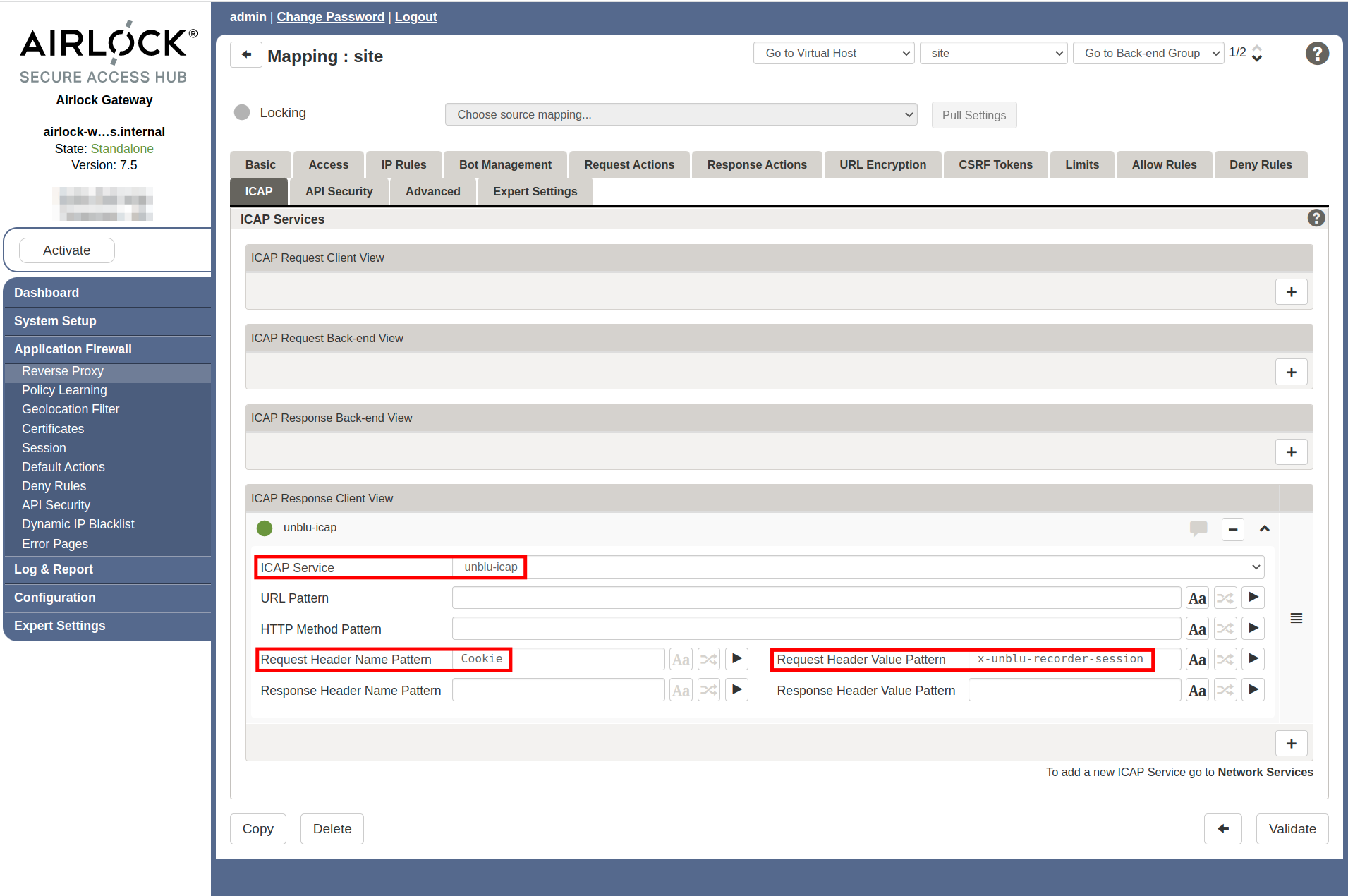Image resolution: width=1348 pixels, height=896 pixels.
Task: Toggle case sensitivity for URL Pattern
Action: point(1197,598)
